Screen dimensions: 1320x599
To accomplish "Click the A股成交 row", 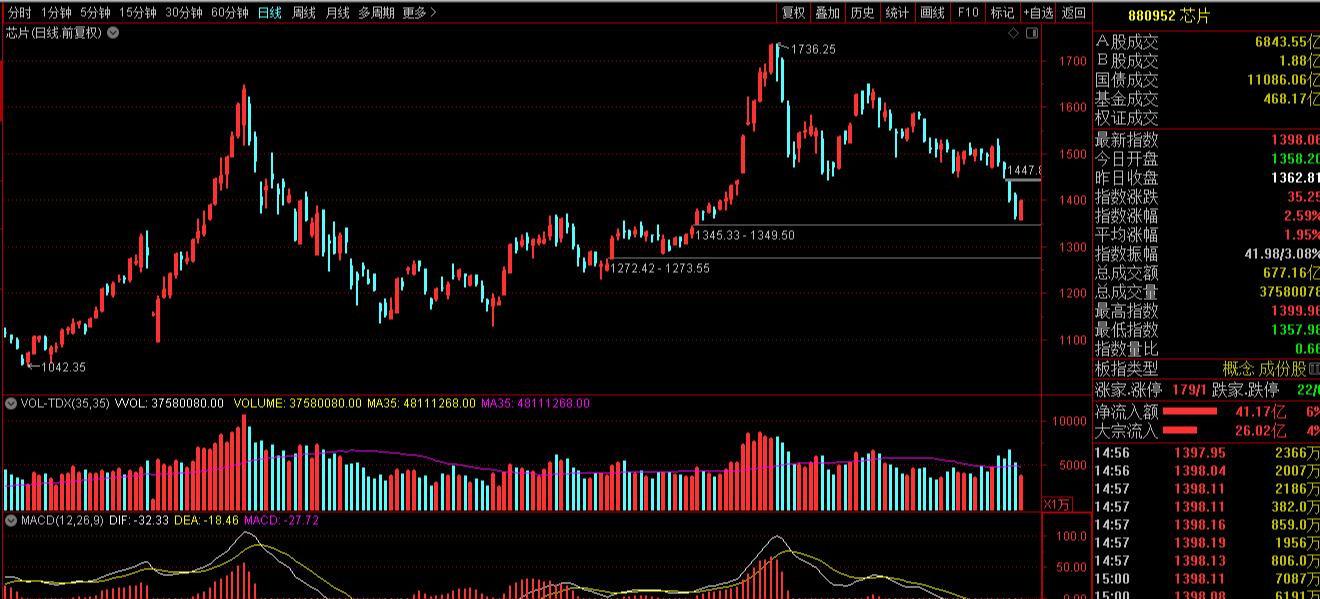I will click(x=1207, y=42).
